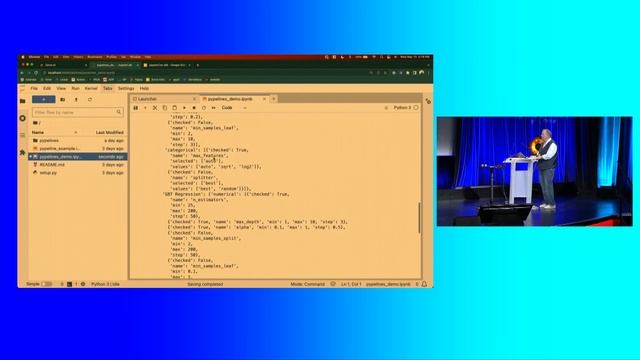Reload the browser page
The width and height of the screenshot is (640, 360).
coord(36,73)
